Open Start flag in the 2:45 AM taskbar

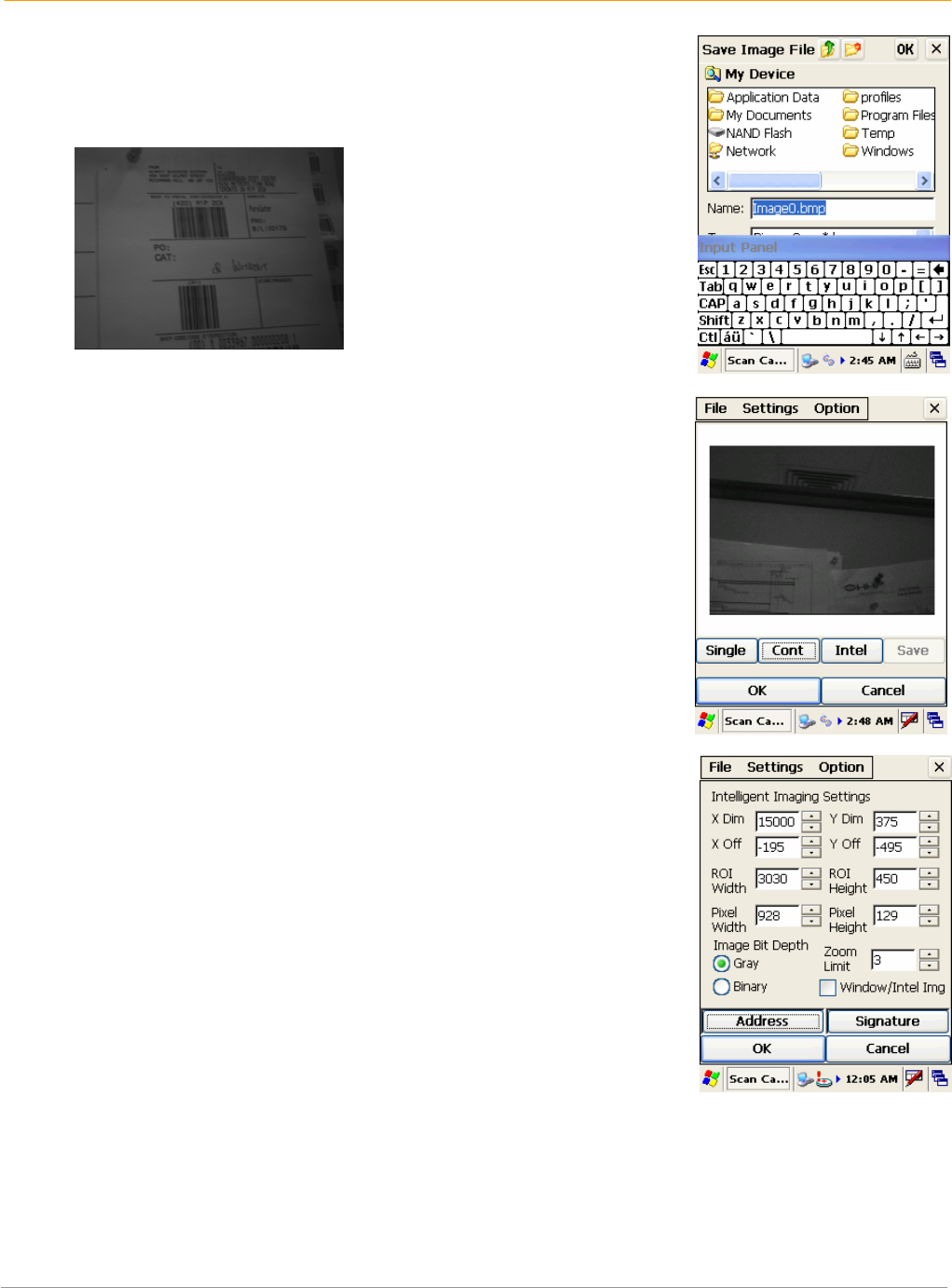(710, 360)
